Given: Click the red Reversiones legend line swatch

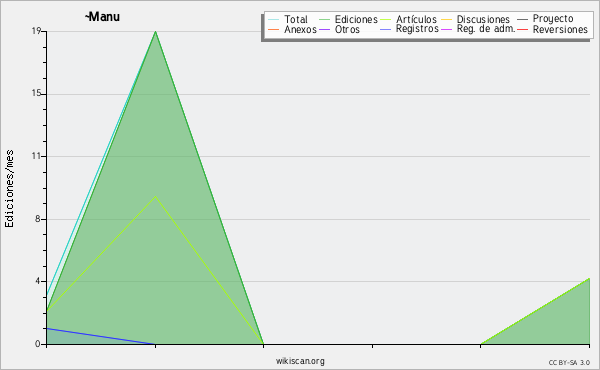Looking at the screenshot, I should tap(522, 29).
